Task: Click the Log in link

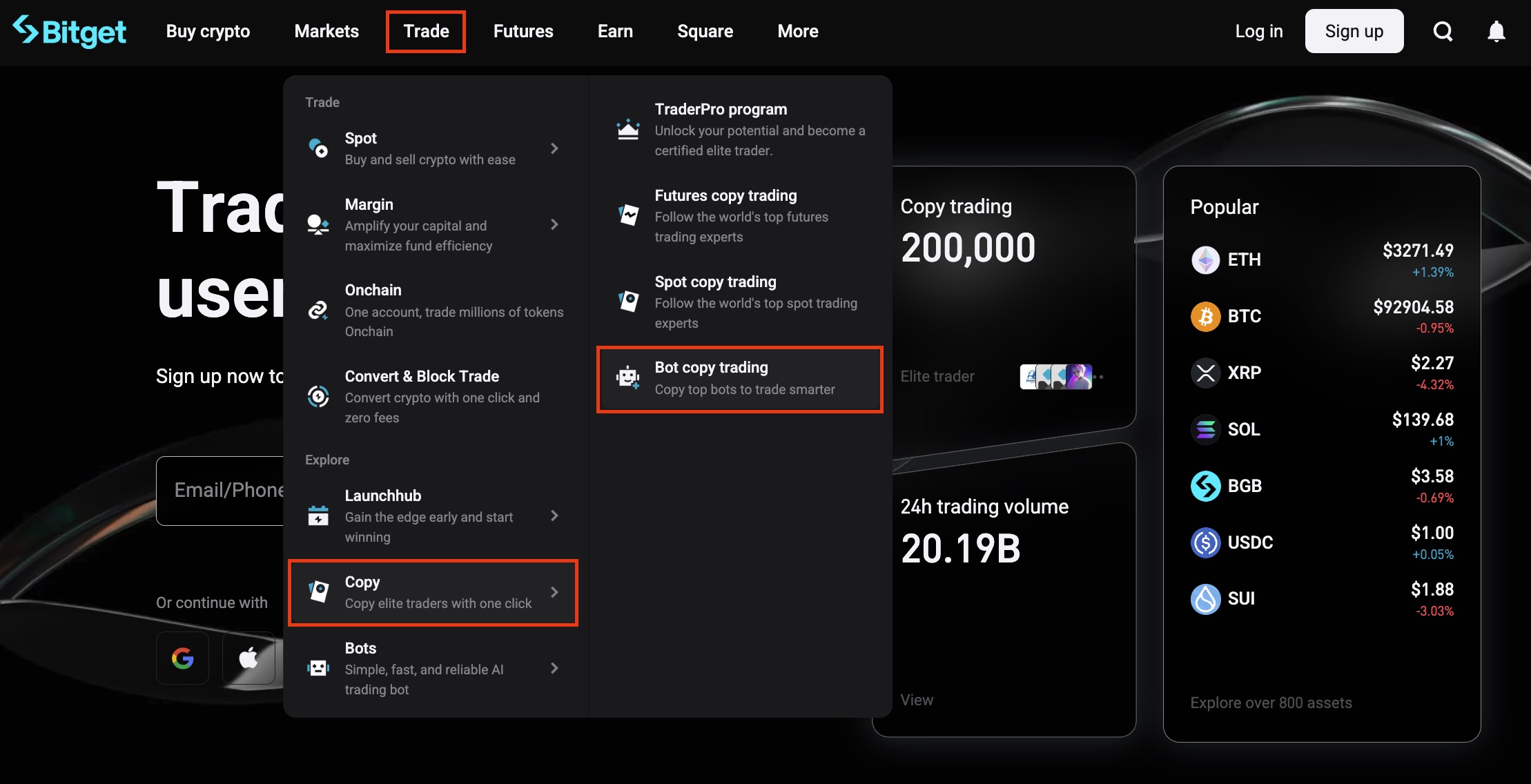Action: point(1258,31)
